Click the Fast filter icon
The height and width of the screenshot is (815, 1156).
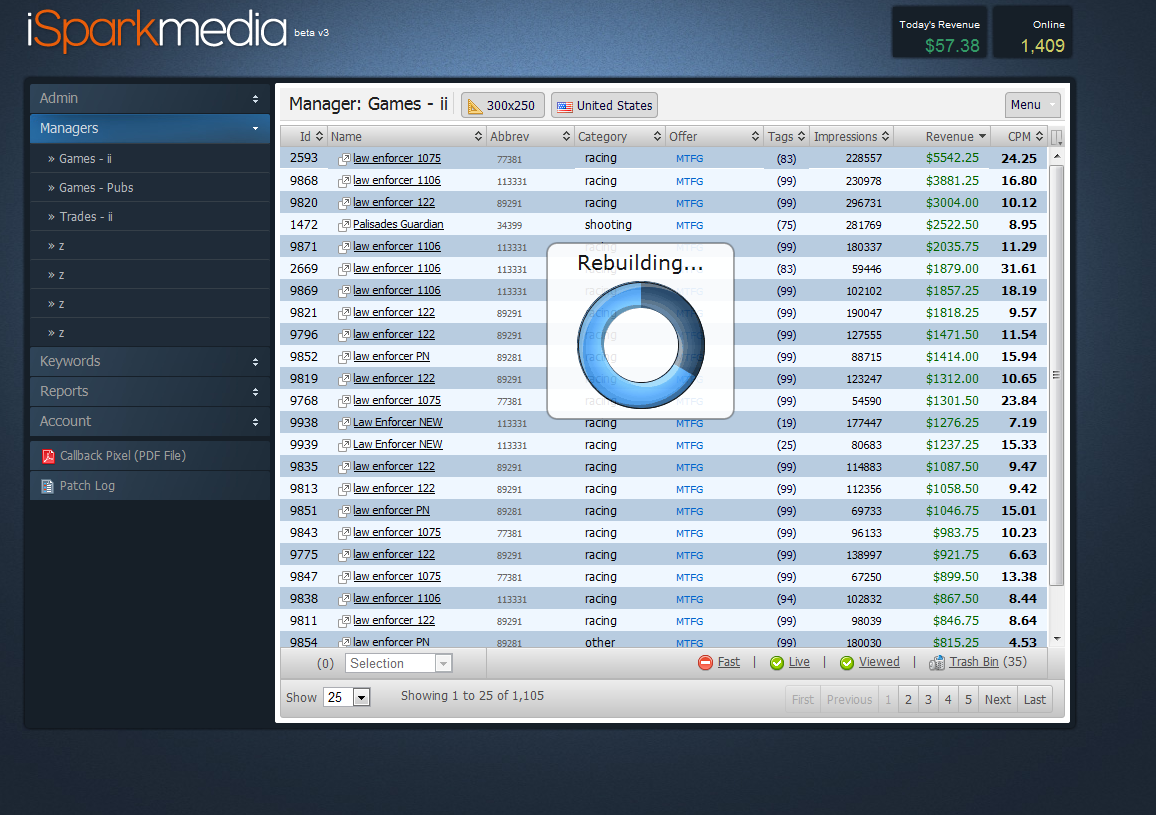702,662
